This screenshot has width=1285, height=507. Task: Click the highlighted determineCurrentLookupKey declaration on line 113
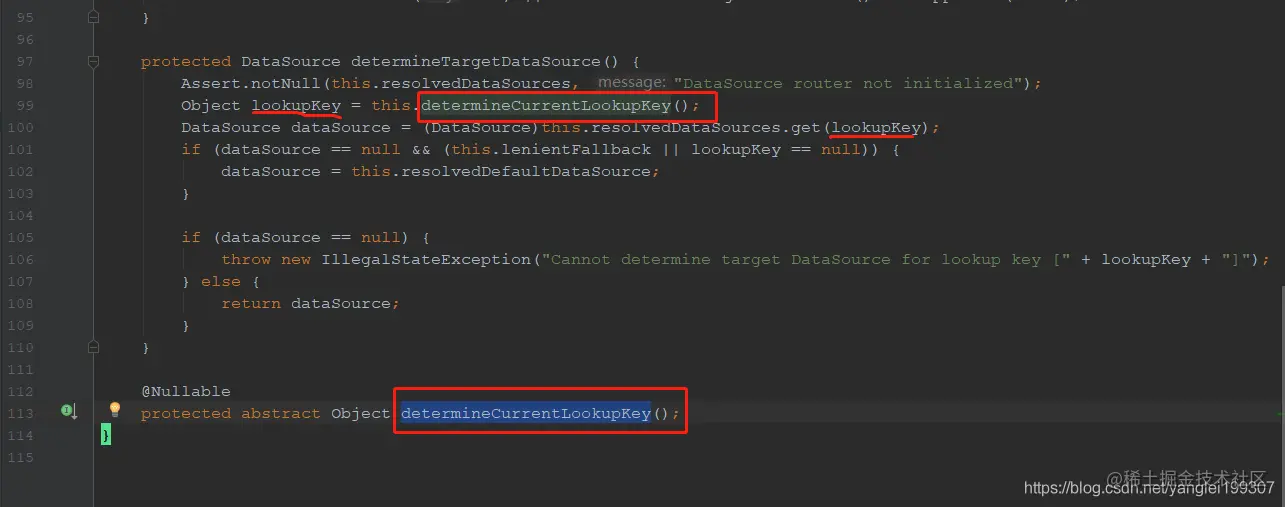click(526, 413)
